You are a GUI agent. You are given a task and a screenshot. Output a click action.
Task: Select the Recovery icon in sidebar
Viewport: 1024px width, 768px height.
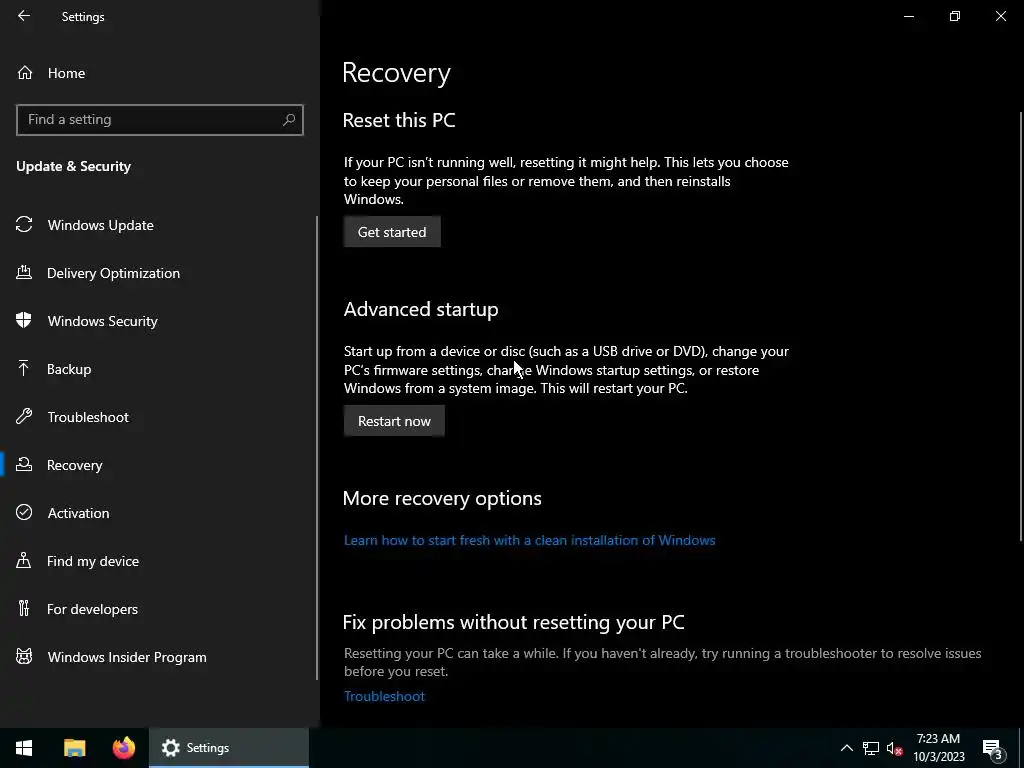pos(24,465)
